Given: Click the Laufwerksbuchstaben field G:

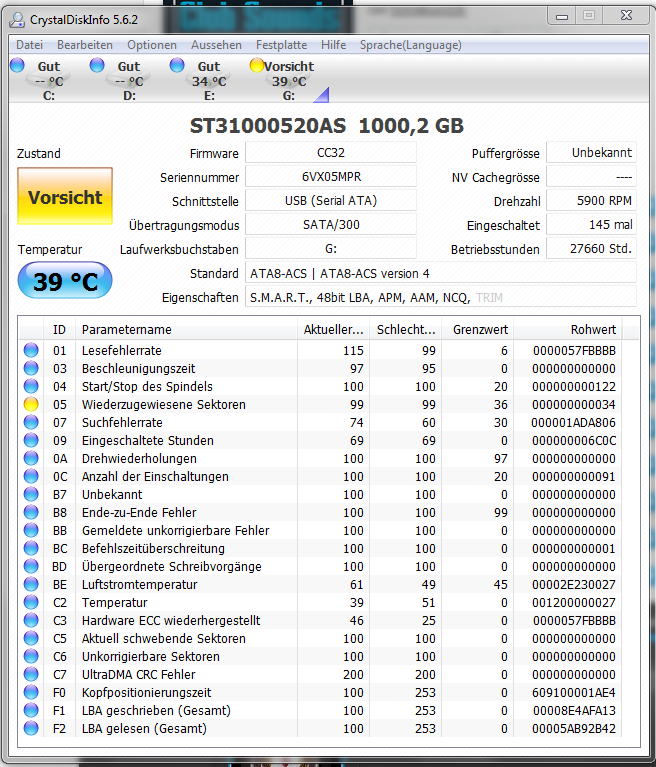Looking at the screenshot, I should click(x=331, y=248).
